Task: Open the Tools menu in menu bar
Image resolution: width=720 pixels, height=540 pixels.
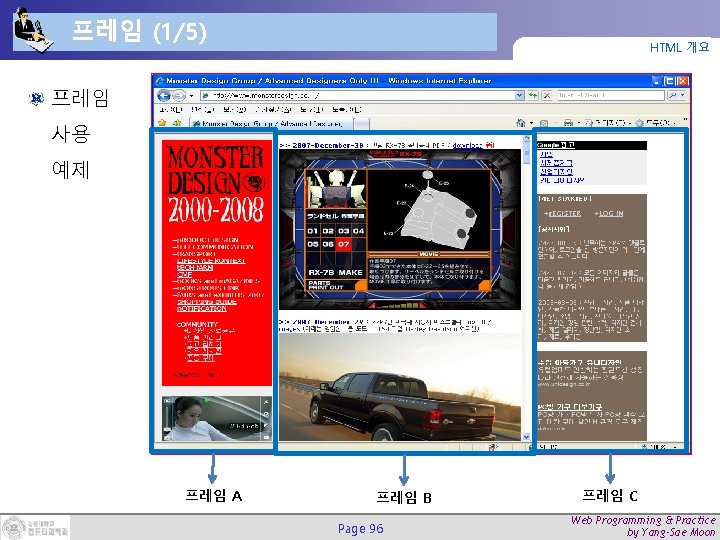Action: point(312,110)
